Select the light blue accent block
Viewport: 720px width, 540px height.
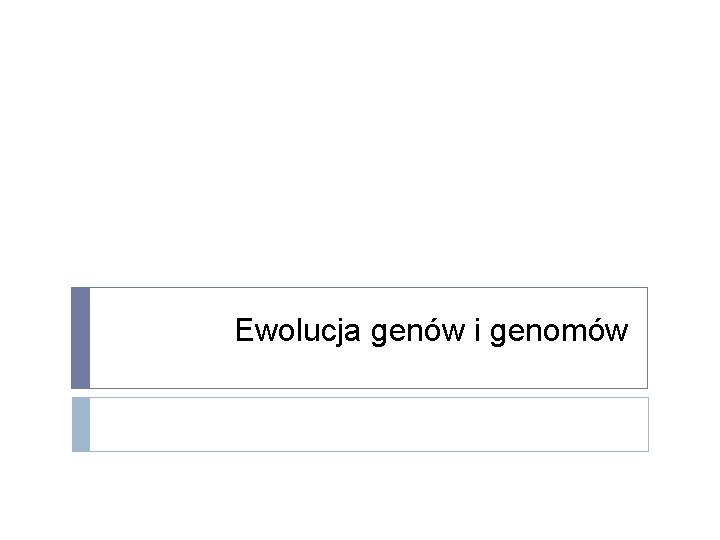[80, 424]
